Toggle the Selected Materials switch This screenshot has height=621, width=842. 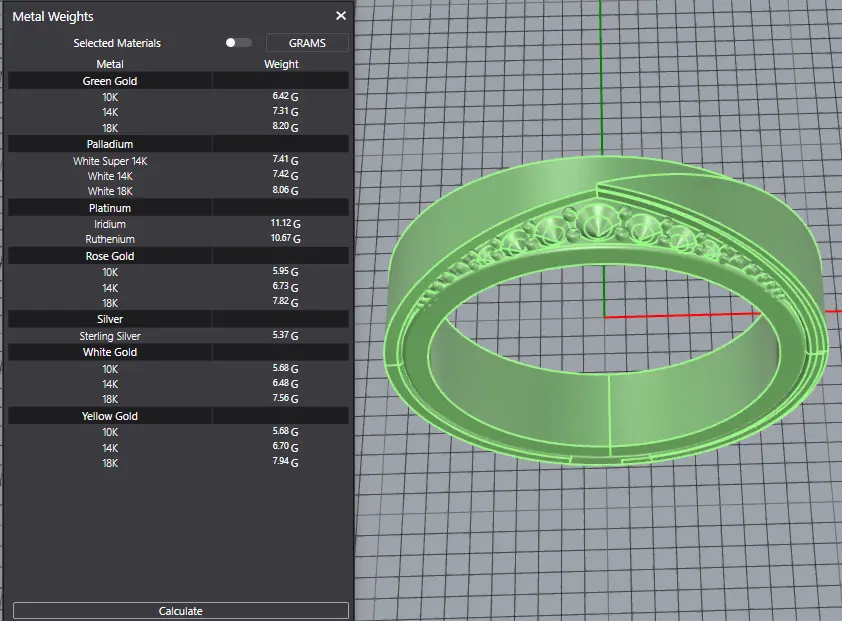(x=238, y=43)
